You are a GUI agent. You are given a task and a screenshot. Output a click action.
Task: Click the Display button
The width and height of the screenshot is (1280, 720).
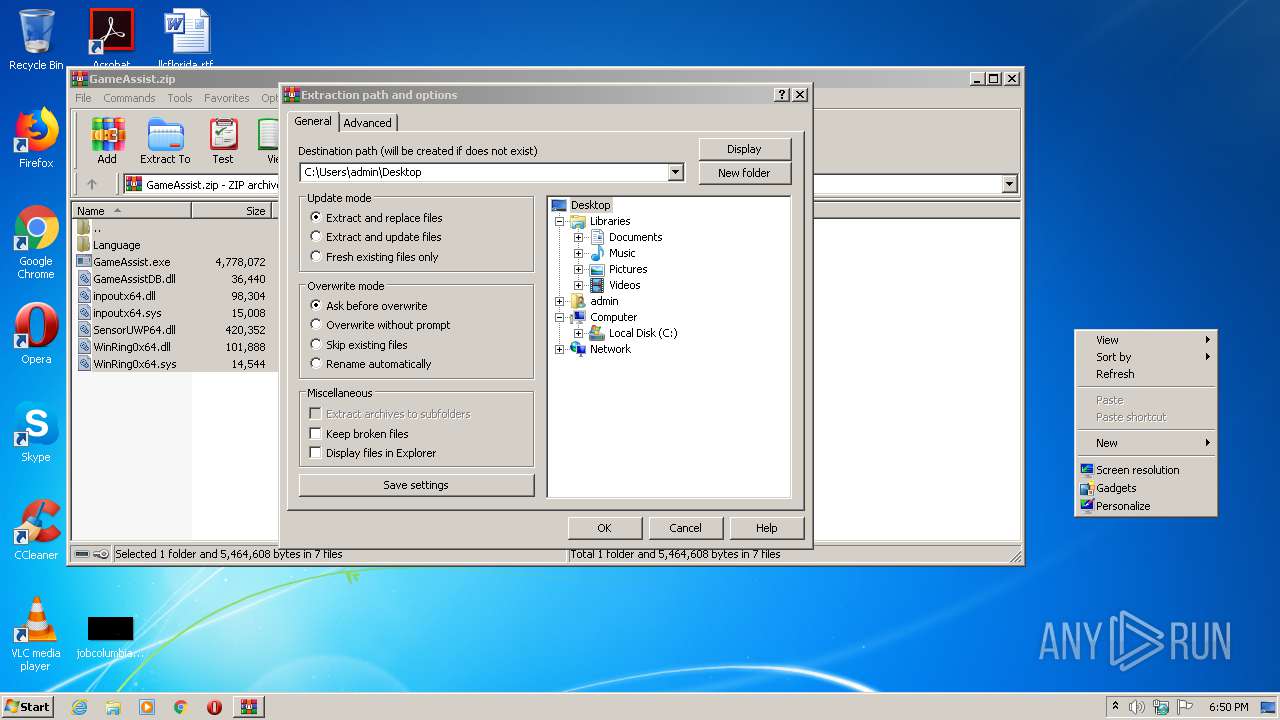tap(744, 149)
